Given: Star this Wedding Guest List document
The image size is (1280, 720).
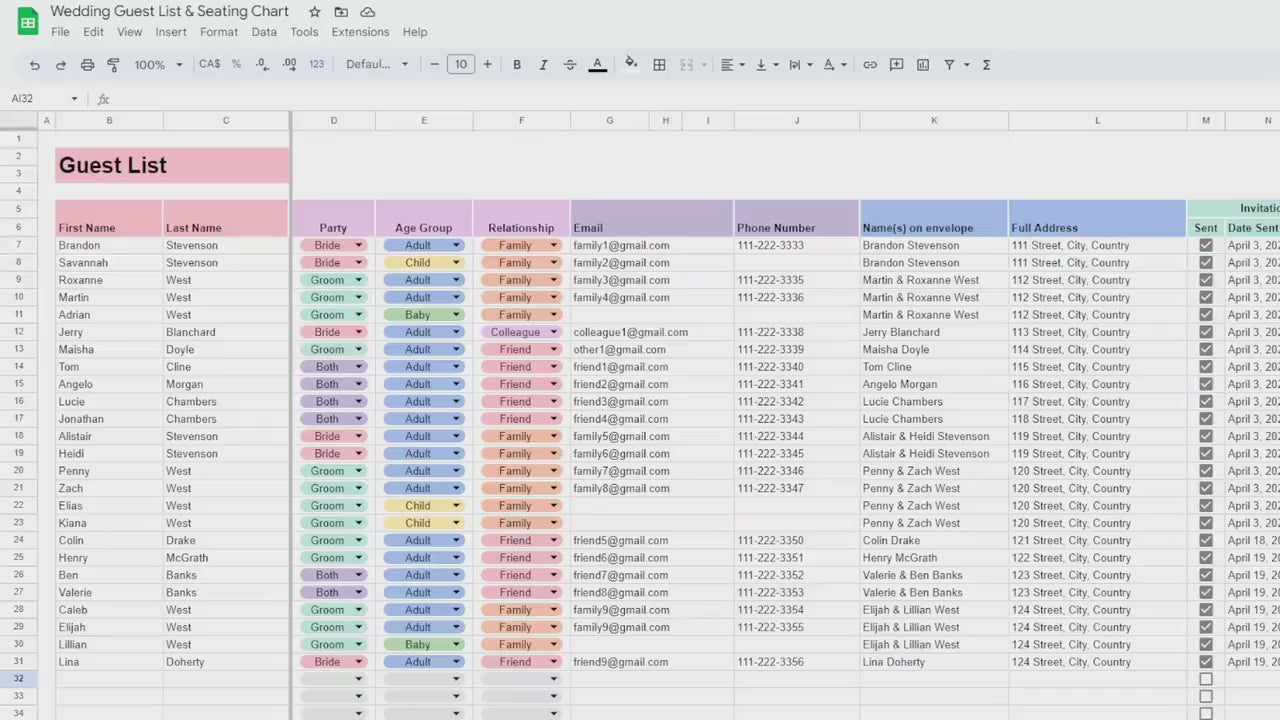Looking at the screenshot, I should click(x=315, y=12).
